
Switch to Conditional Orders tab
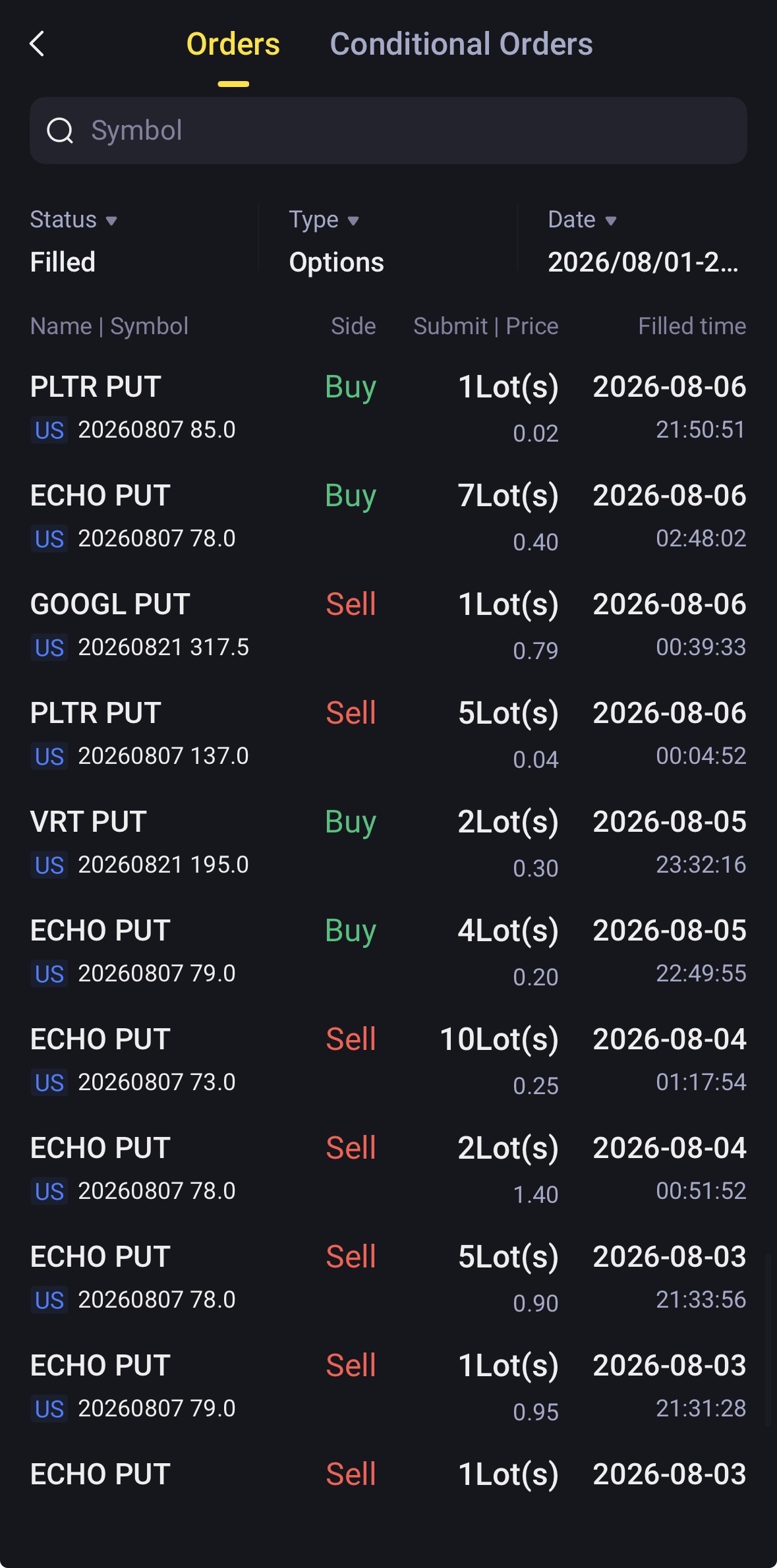(x=461, y=44)
